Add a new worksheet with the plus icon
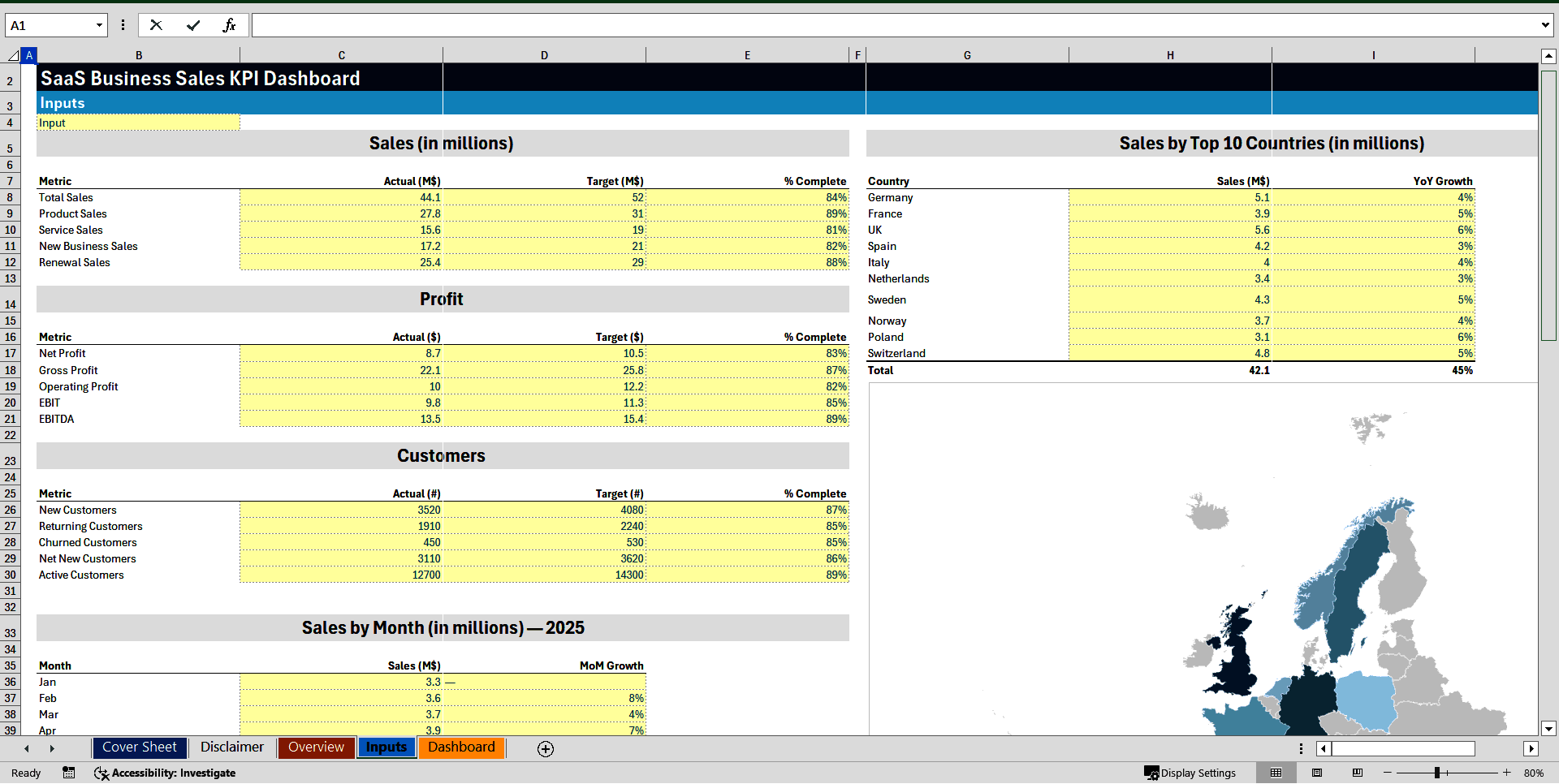This screenshot has width=1559, height=784. click(545, 749)
